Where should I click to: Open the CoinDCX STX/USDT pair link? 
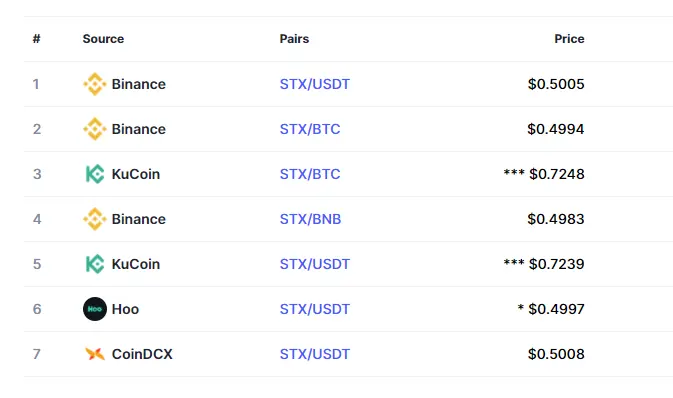tap(315, 354)
